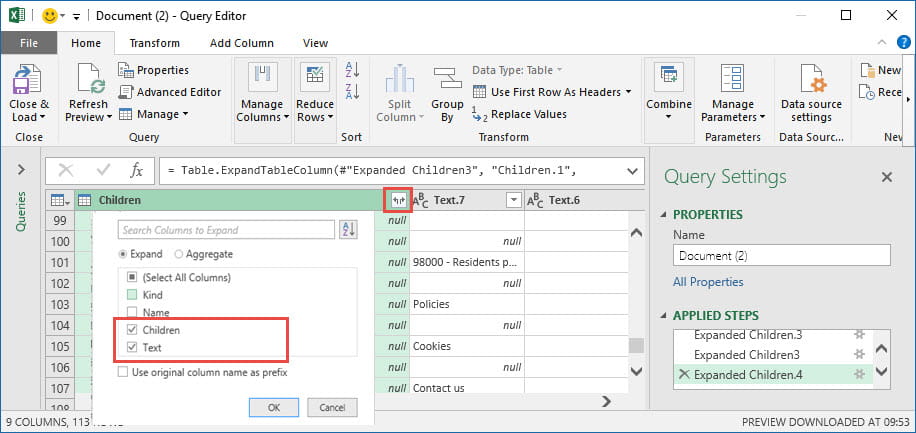
Task: Click the expand icon on Children column header
Action: pyautogui.click(x=398, y=200)
